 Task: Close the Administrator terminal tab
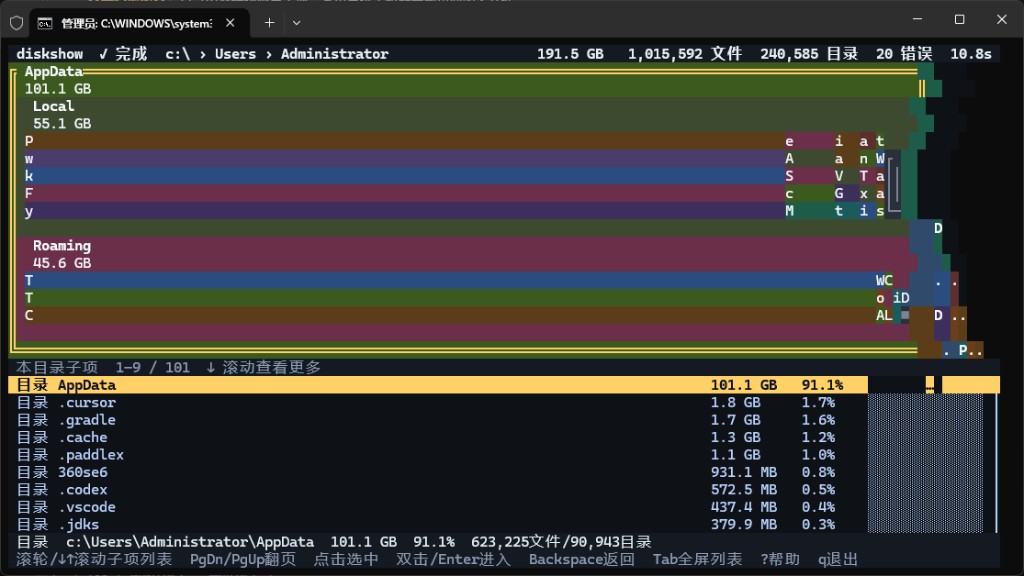coord(230,23)
